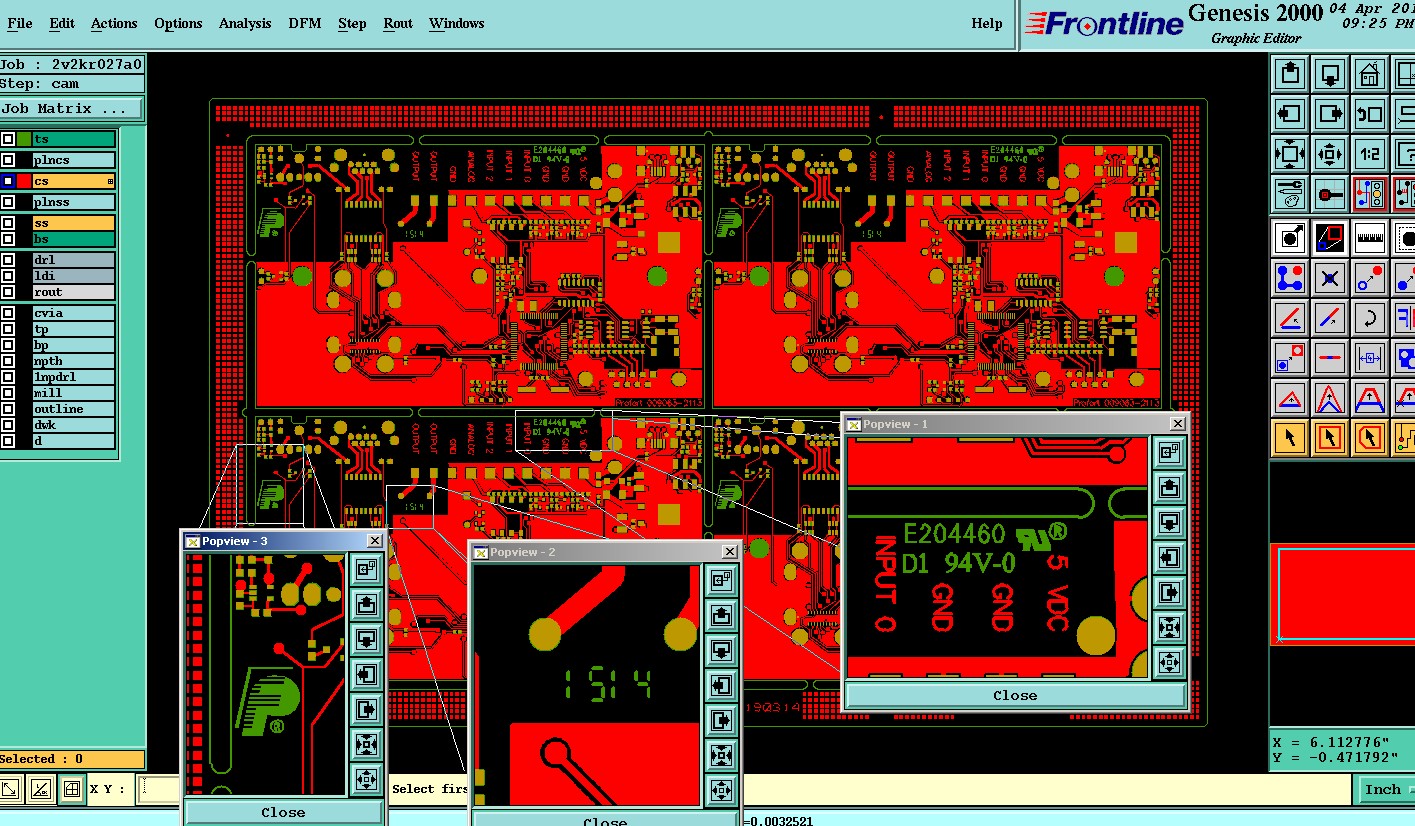Click Close button in Popview - 1
Image resolution: width=1415 pixels, height=826 pixels.
coord(1015,695)
